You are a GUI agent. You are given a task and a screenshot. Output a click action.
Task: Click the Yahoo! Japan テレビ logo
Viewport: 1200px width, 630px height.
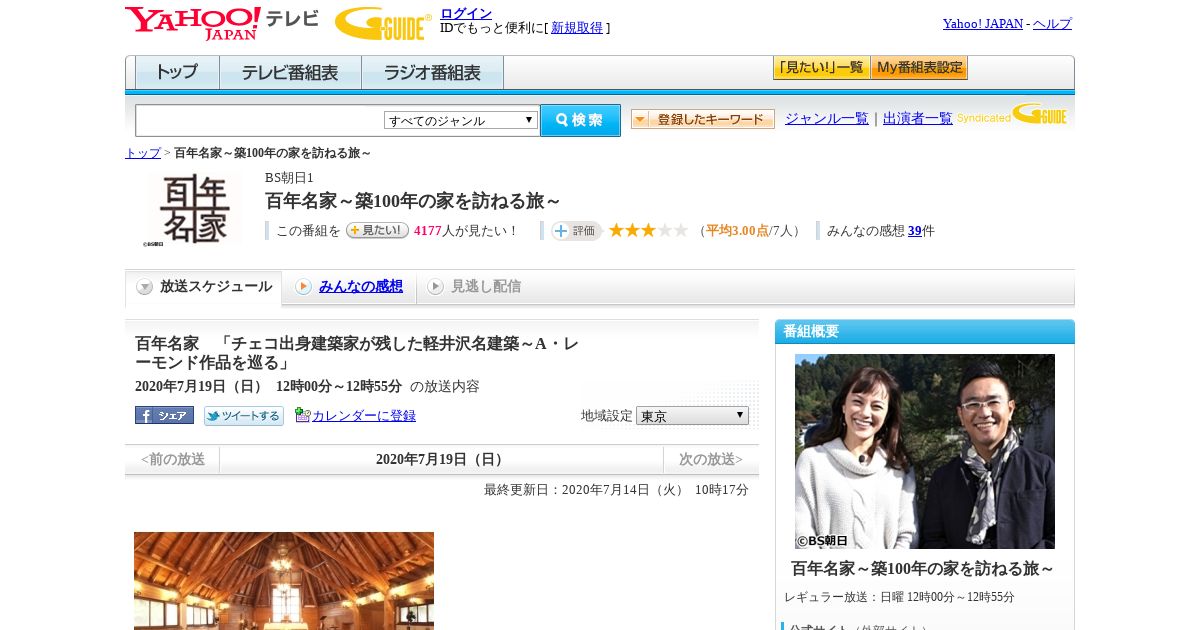coord(222,23)
